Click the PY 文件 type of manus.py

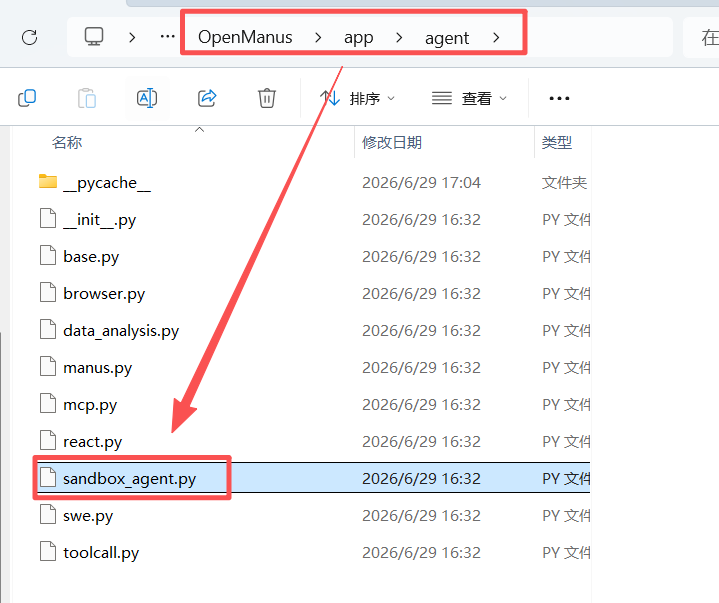pyautogui.click(x=566, y=368)
